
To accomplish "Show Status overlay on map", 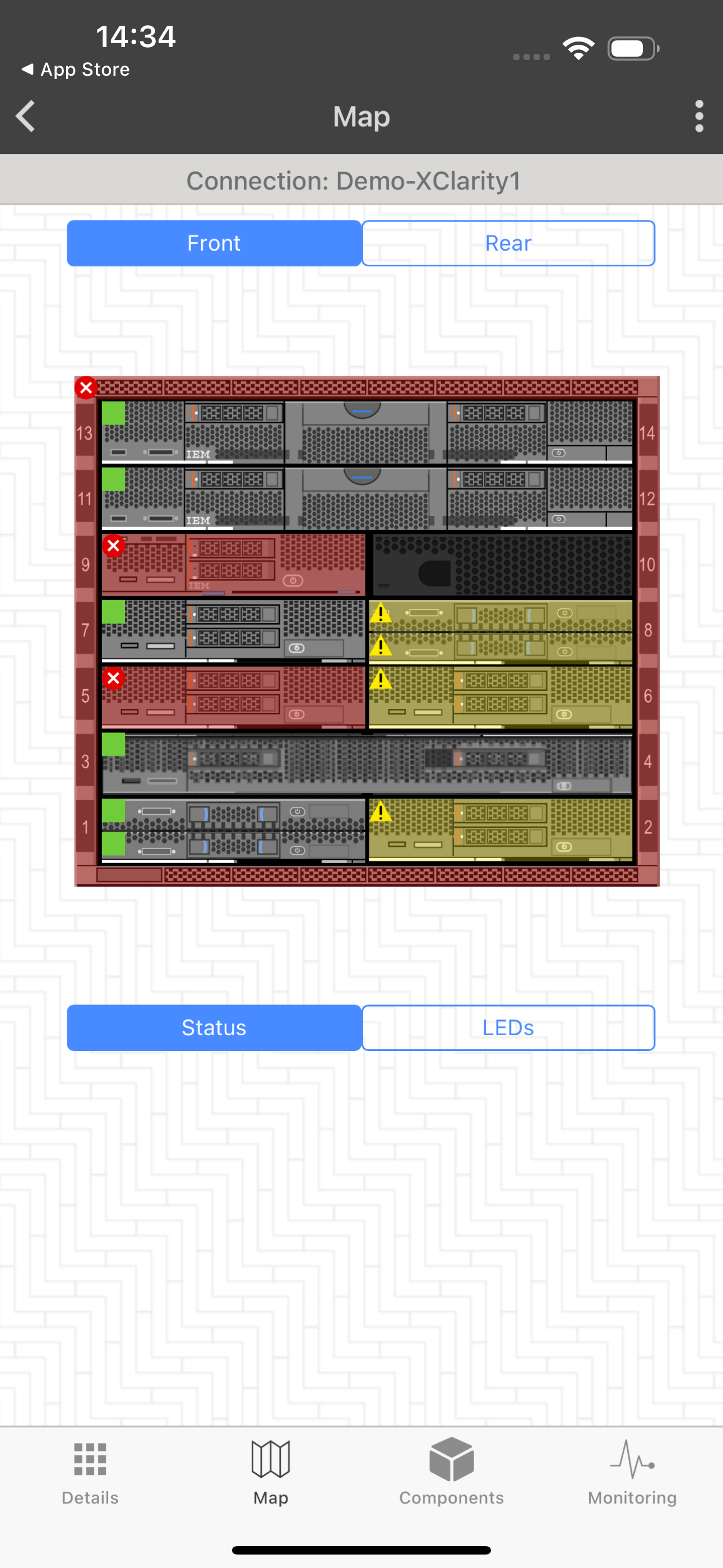I will click(x=214, y=1027).
